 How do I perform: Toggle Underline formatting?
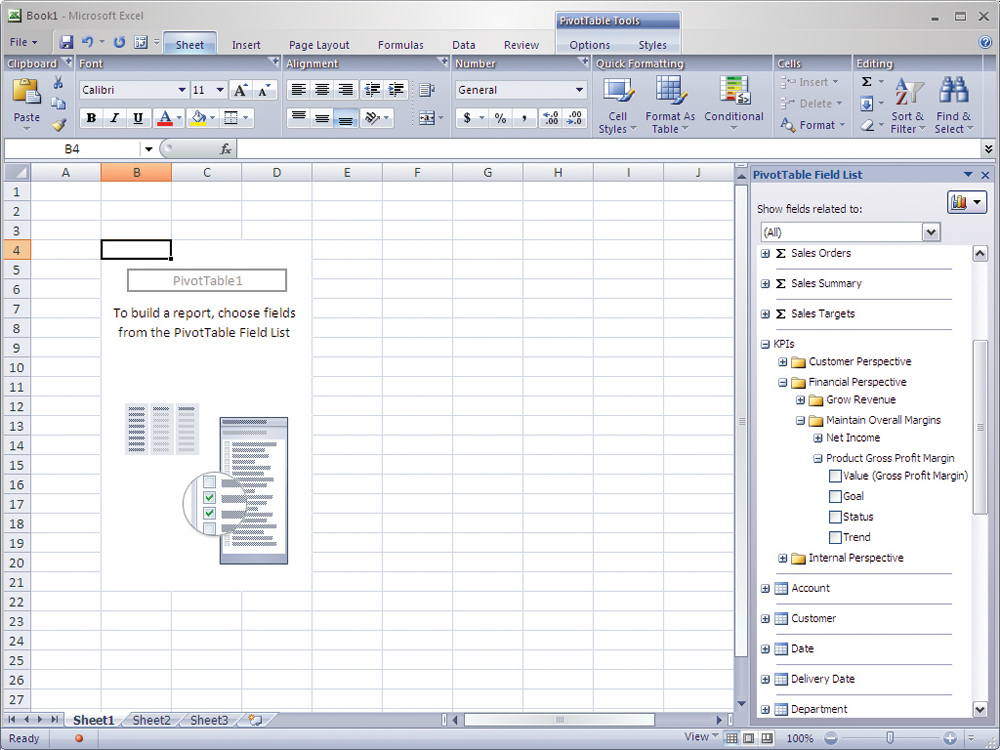tap(138, 118)
